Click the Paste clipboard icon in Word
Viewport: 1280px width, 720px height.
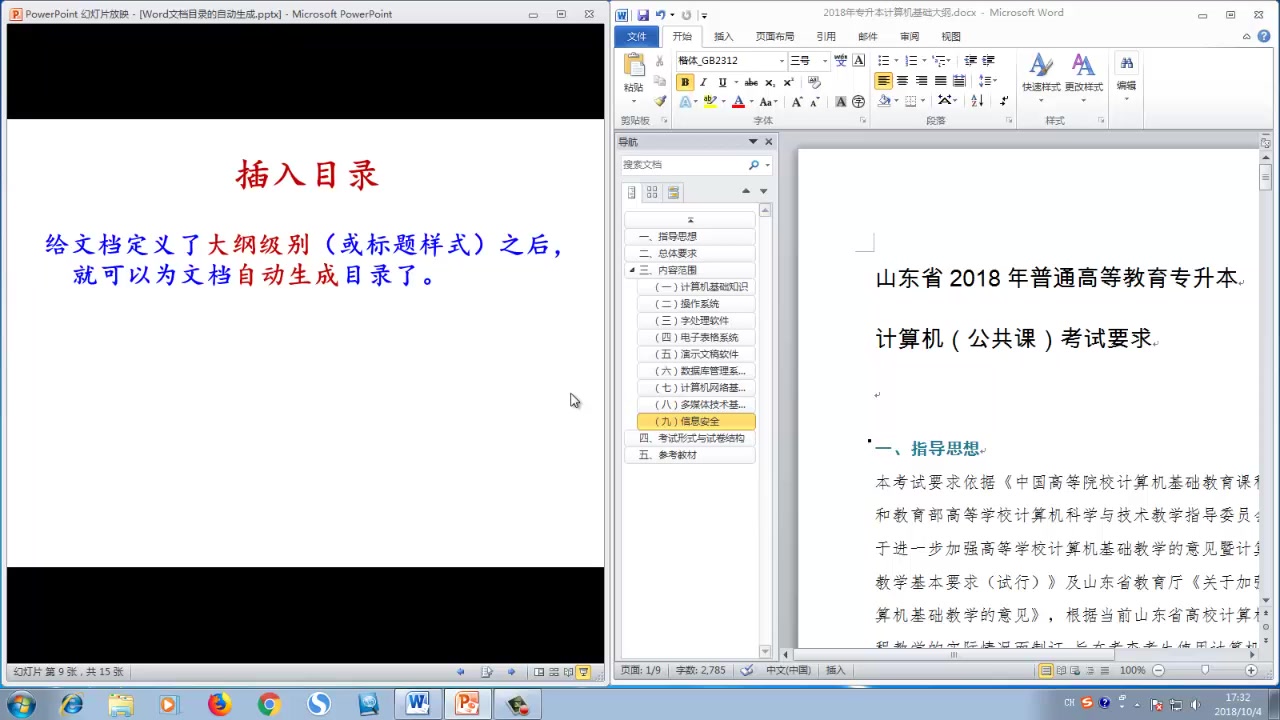coord(634,67)
